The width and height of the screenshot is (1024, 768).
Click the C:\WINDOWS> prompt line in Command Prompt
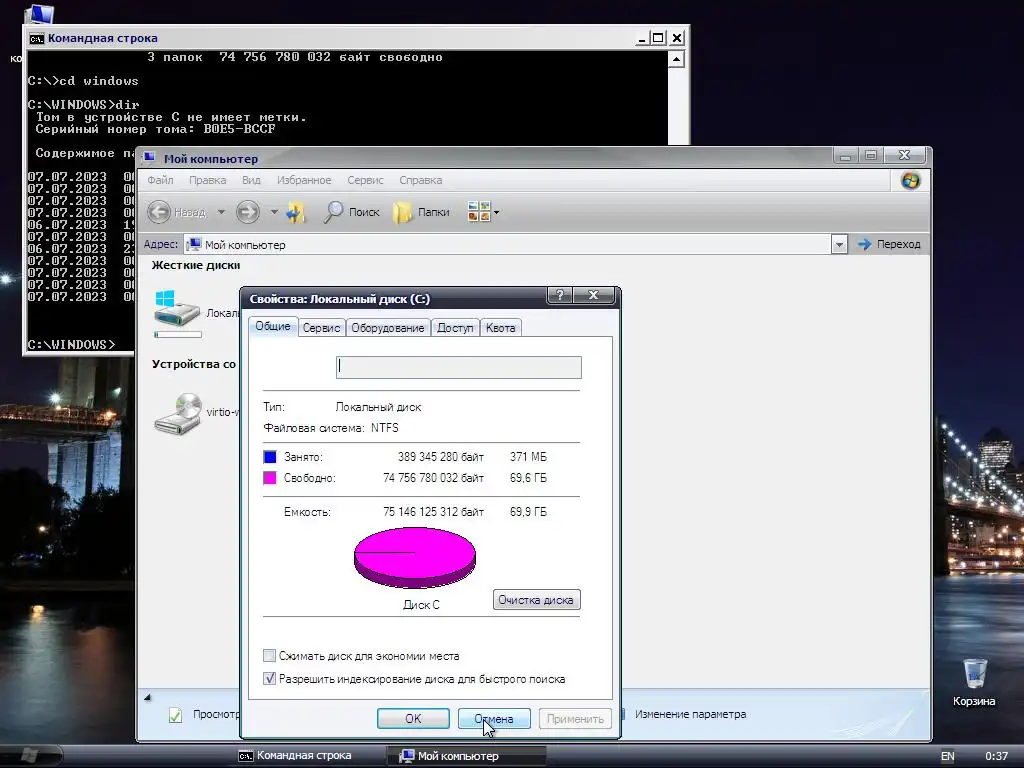(71, 345)
